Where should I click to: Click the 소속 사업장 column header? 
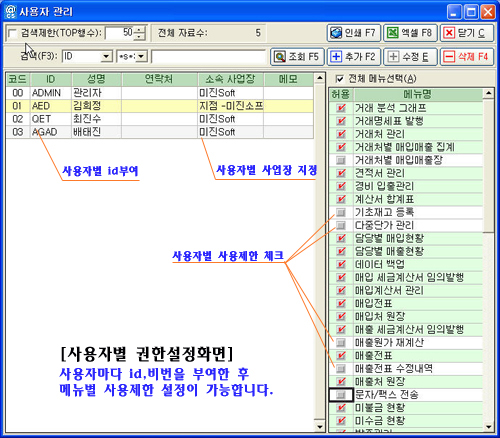pos(230,79)
